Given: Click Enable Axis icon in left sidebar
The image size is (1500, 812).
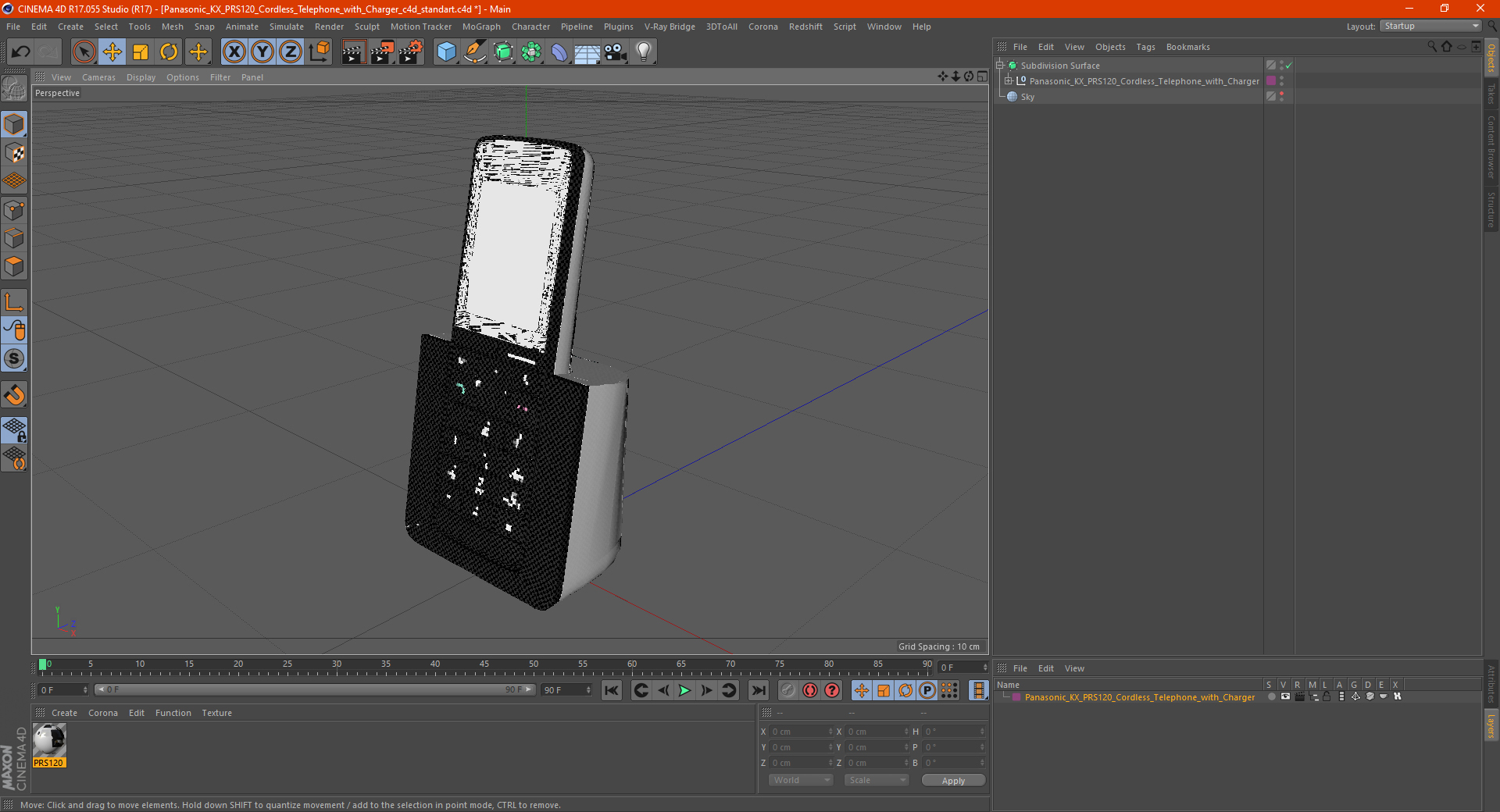Looking at the screenshot, I should [x=14, y=302].
